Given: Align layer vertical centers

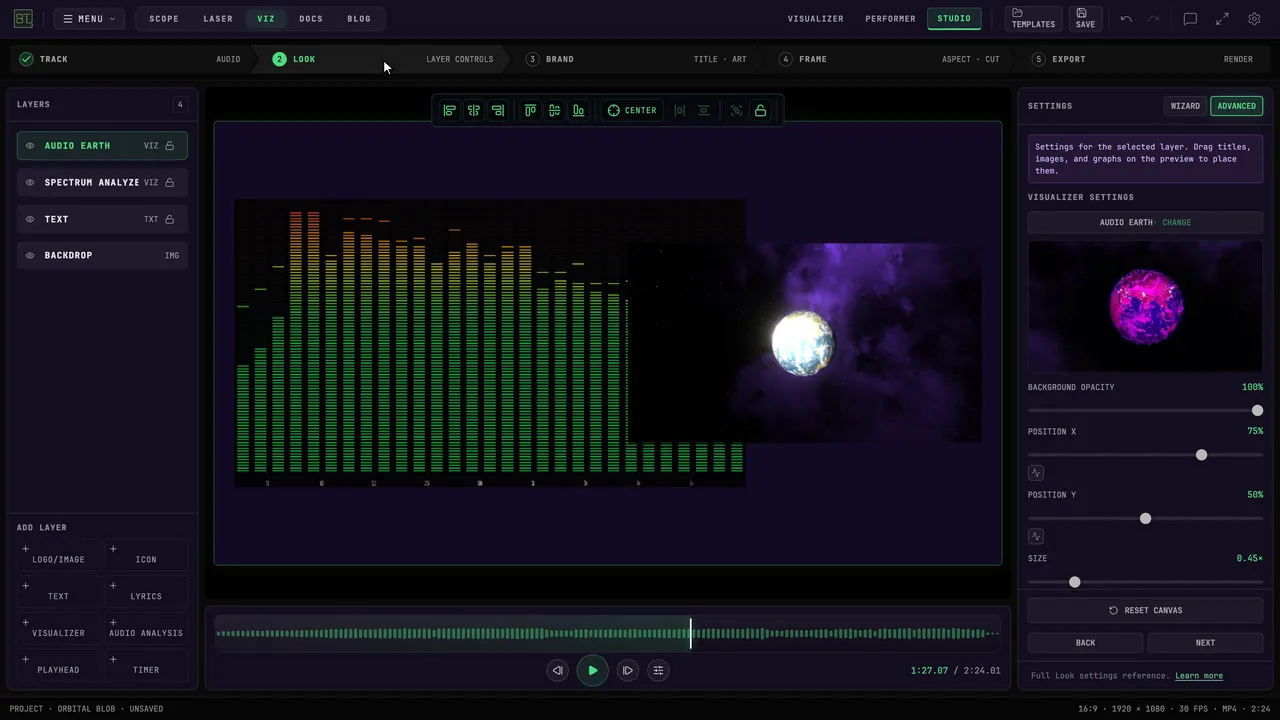Looking at the screenshot, I should [554, 110].
